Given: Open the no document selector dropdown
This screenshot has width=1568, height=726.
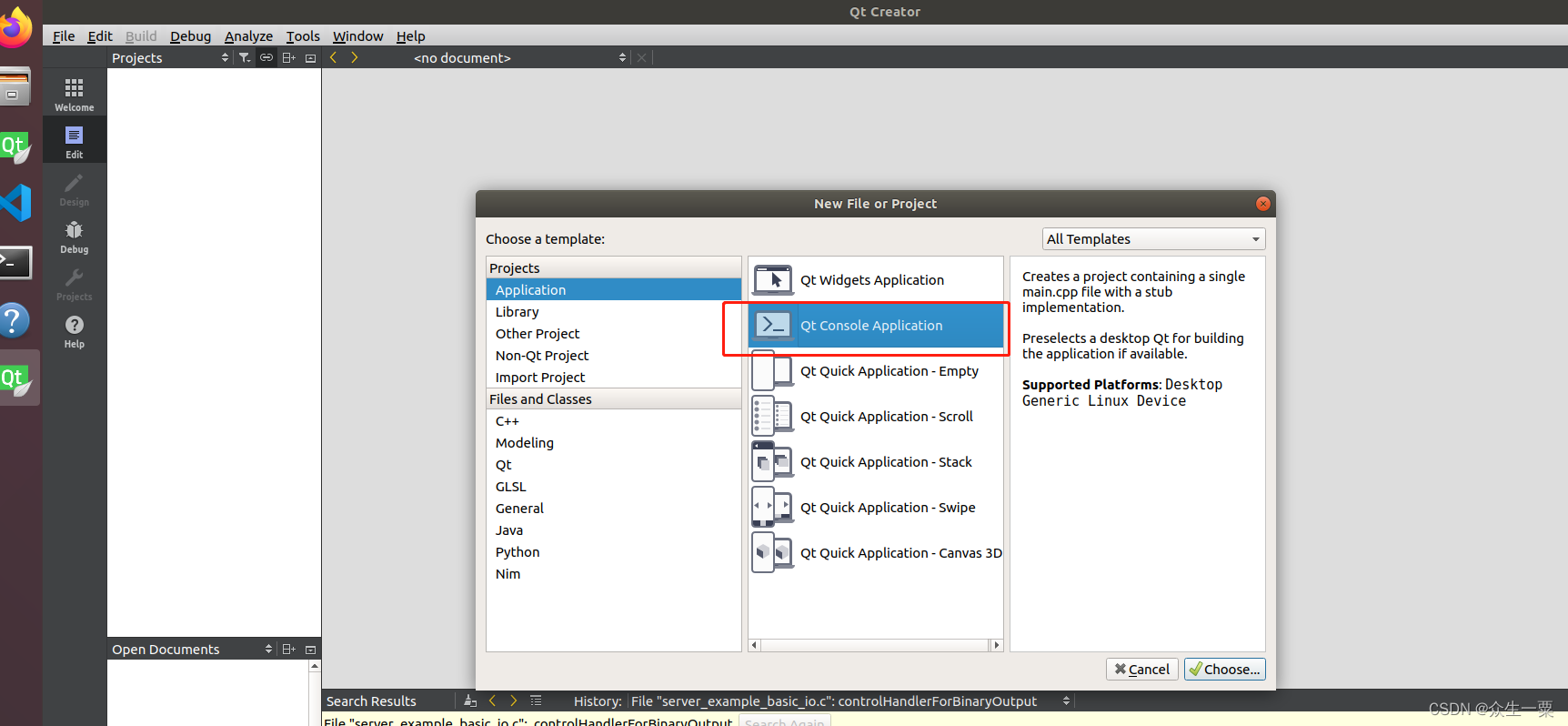Looking at the screenshot, I should point(519,57).
